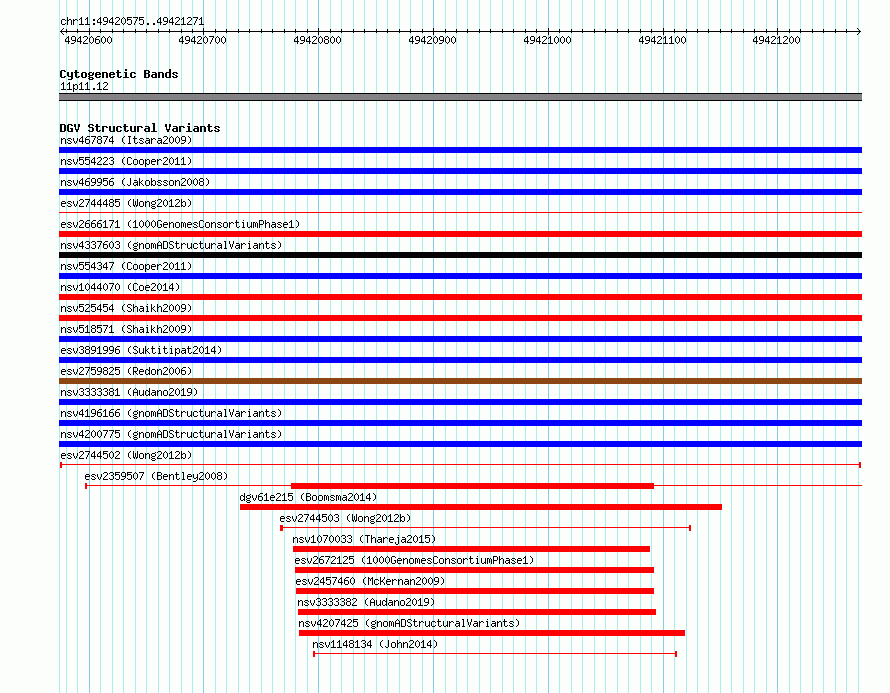Select nsv4200775 (gnomADStructuralVariants) label

point(171,434)
